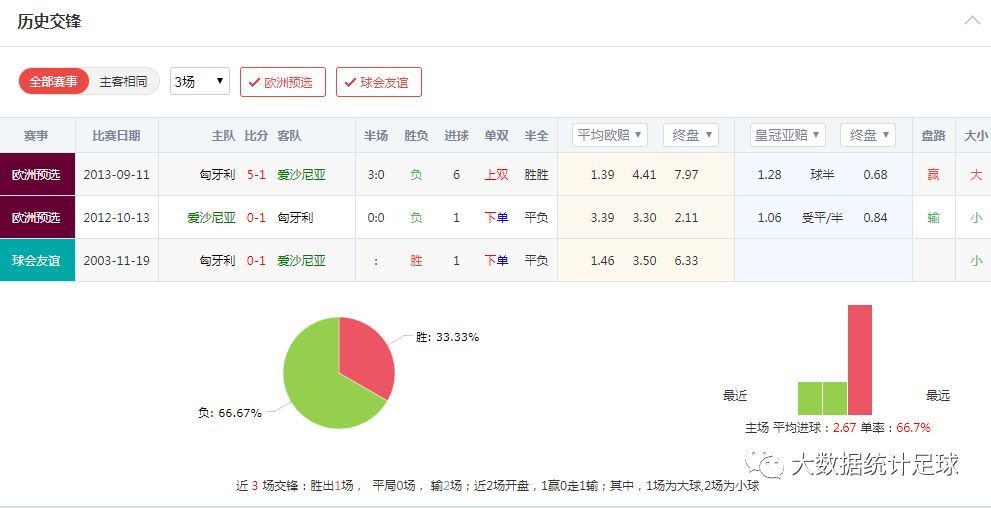Collapse the 历史交锋 section with the chevron
The height and width of the screenshot is (508, 991).
coord(972,20)
